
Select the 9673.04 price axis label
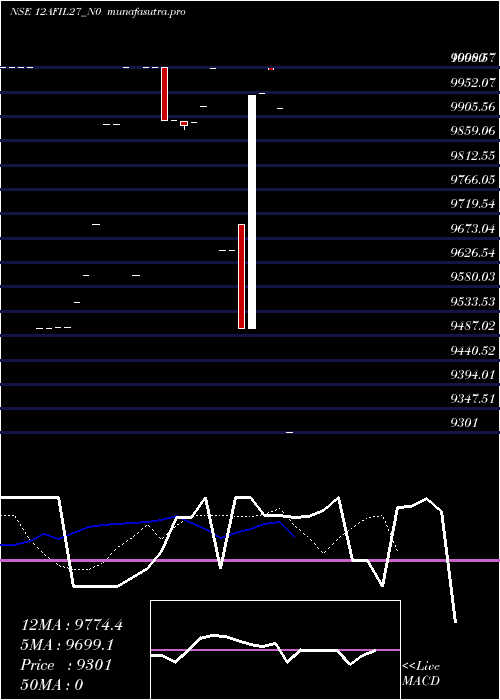[x=473, y=228]
